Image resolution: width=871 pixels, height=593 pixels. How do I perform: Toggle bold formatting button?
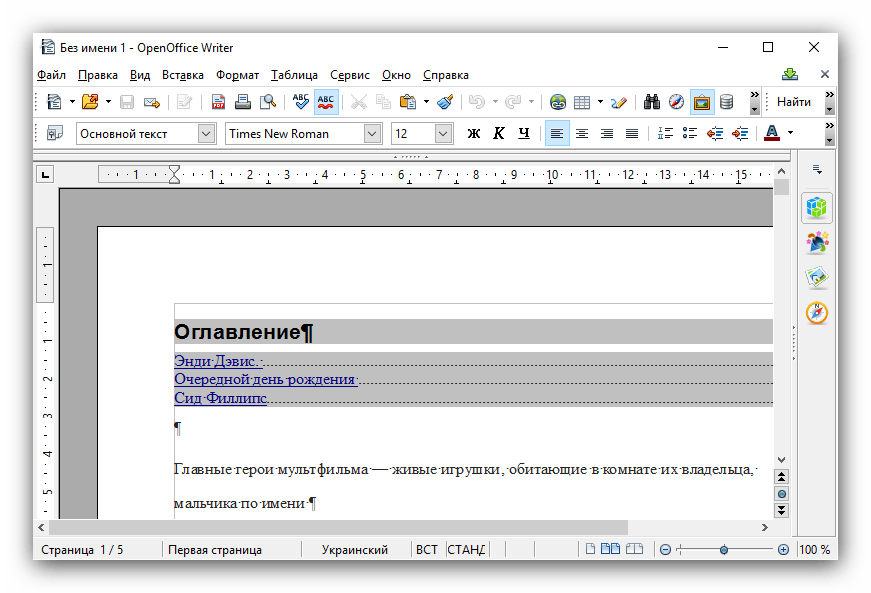[x=474, y=133]
